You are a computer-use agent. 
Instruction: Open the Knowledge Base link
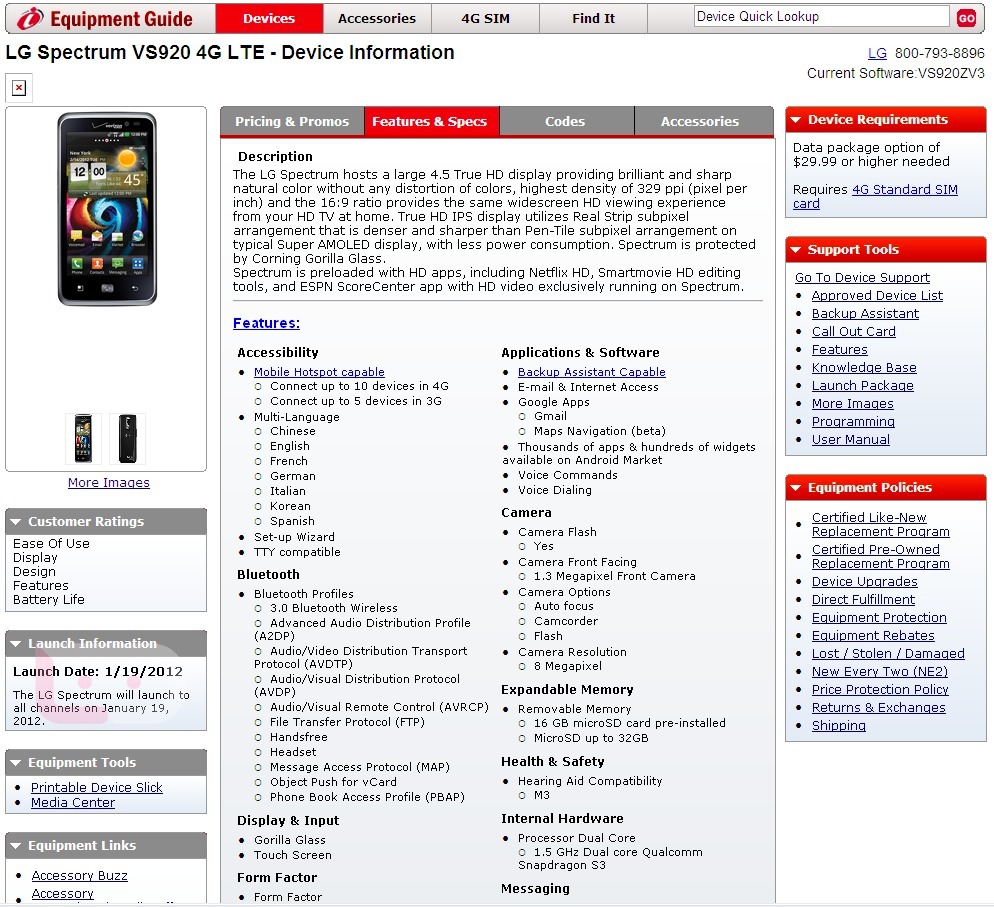[864, 368]
